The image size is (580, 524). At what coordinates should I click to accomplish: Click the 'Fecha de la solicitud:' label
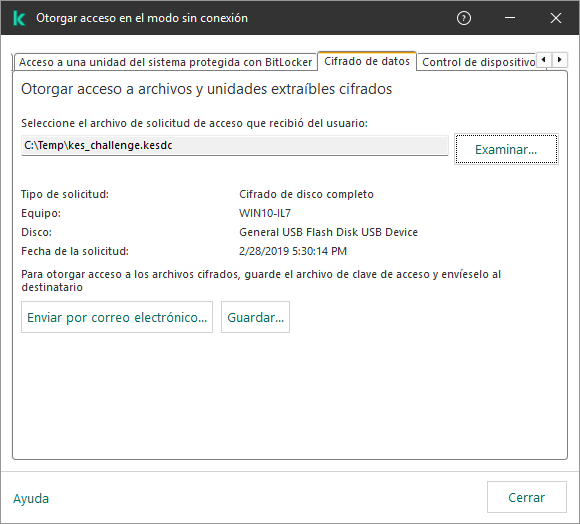tap(75, 251)
